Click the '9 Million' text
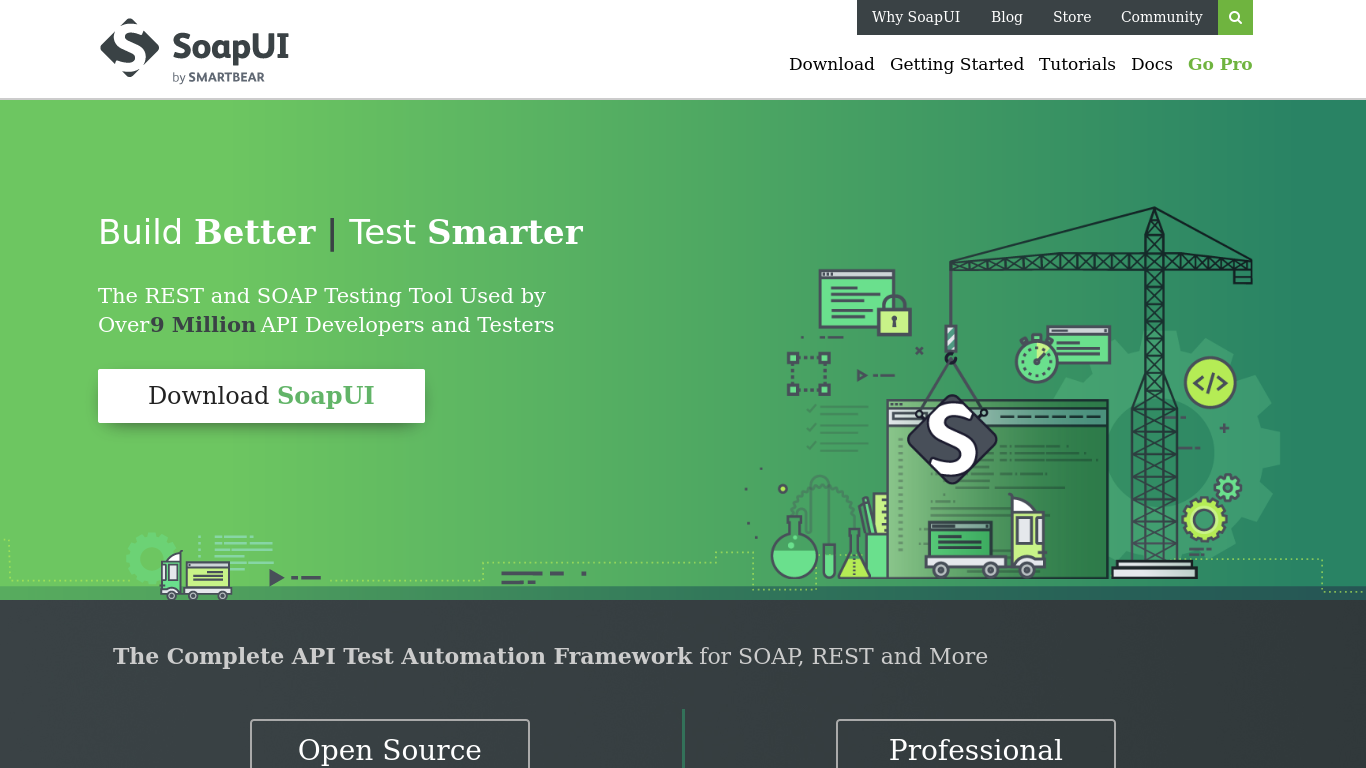1366x768 pixels. click(x=203, y=325)
